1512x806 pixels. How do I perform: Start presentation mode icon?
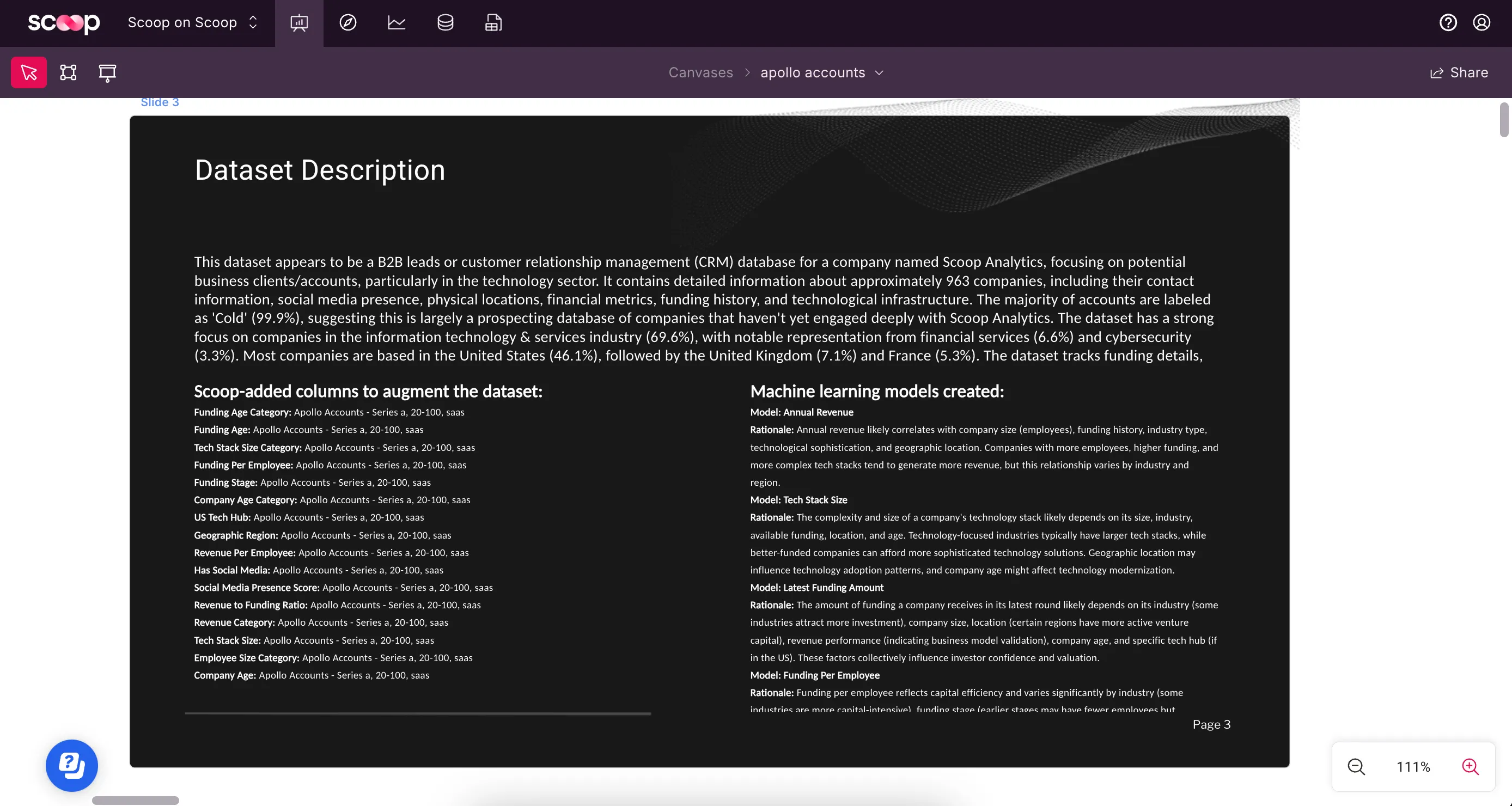[107, 72]
